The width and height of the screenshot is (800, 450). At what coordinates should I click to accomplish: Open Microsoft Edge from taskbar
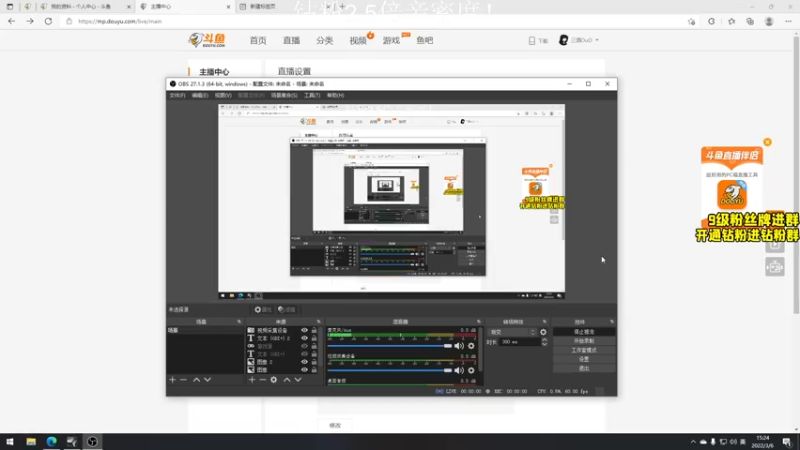pos(52,441)
